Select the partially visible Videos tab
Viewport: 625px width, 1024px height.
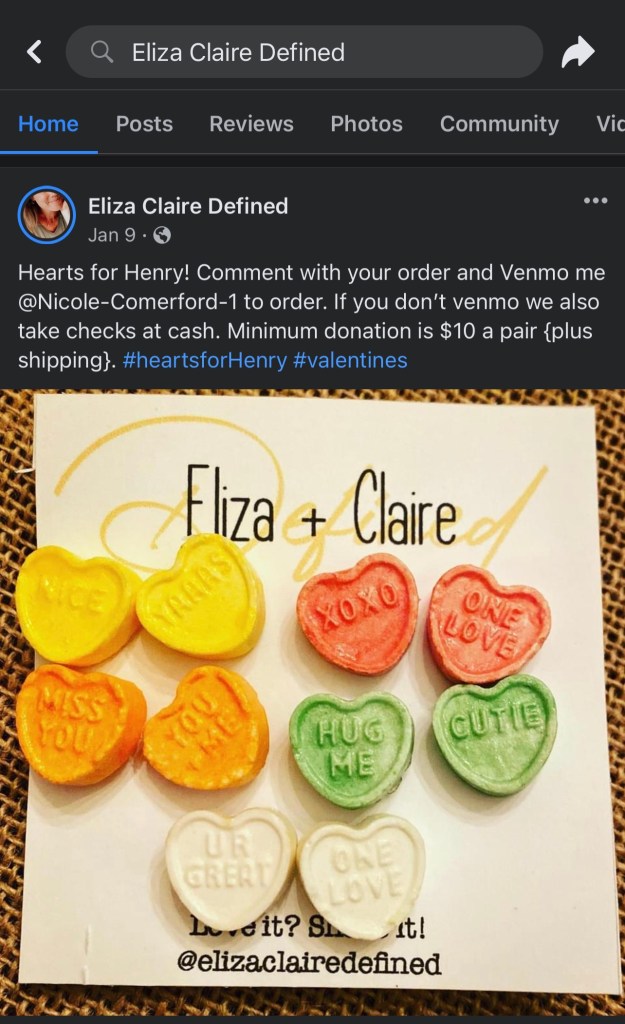pos(610,123)
